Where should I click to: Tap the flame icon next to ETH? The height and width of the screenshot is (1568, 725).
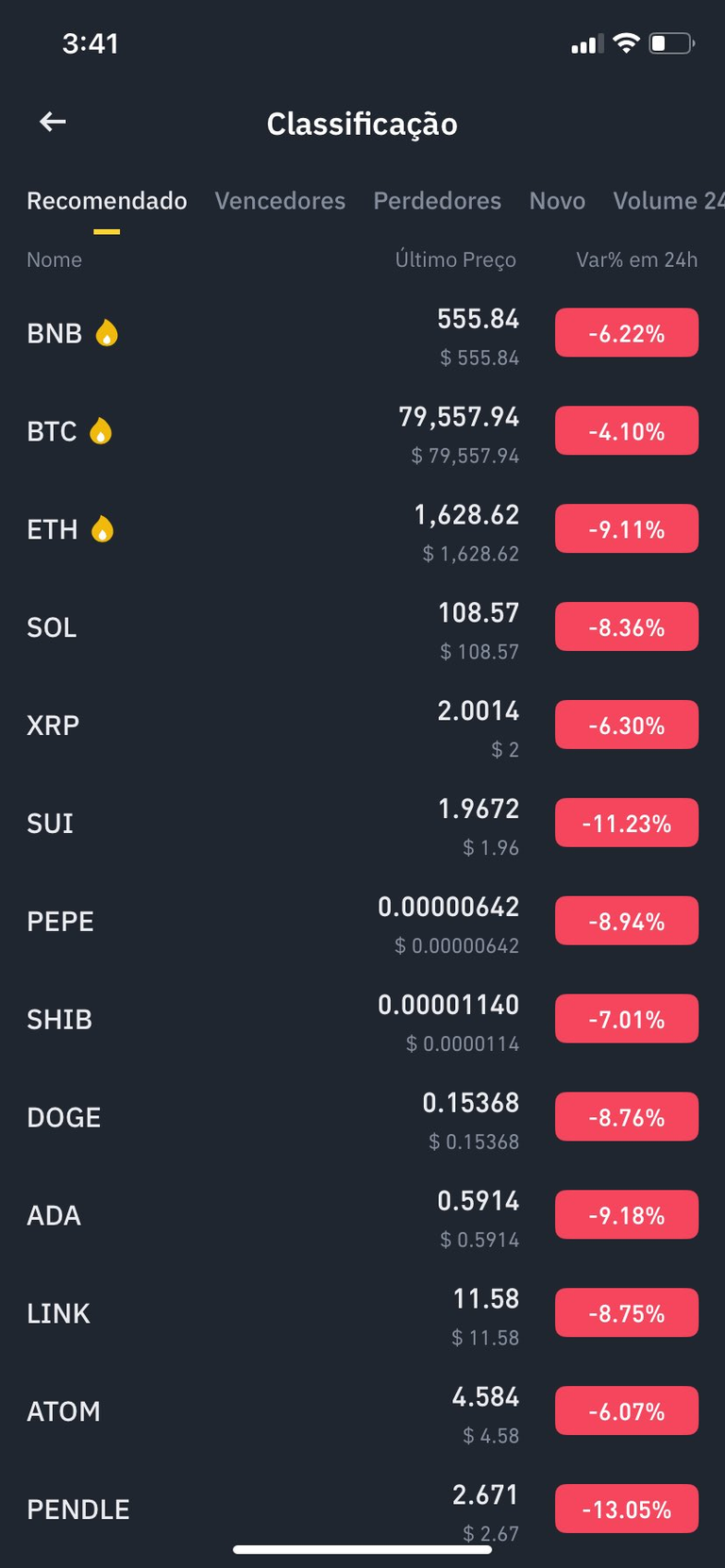click(x=103, y=529)
